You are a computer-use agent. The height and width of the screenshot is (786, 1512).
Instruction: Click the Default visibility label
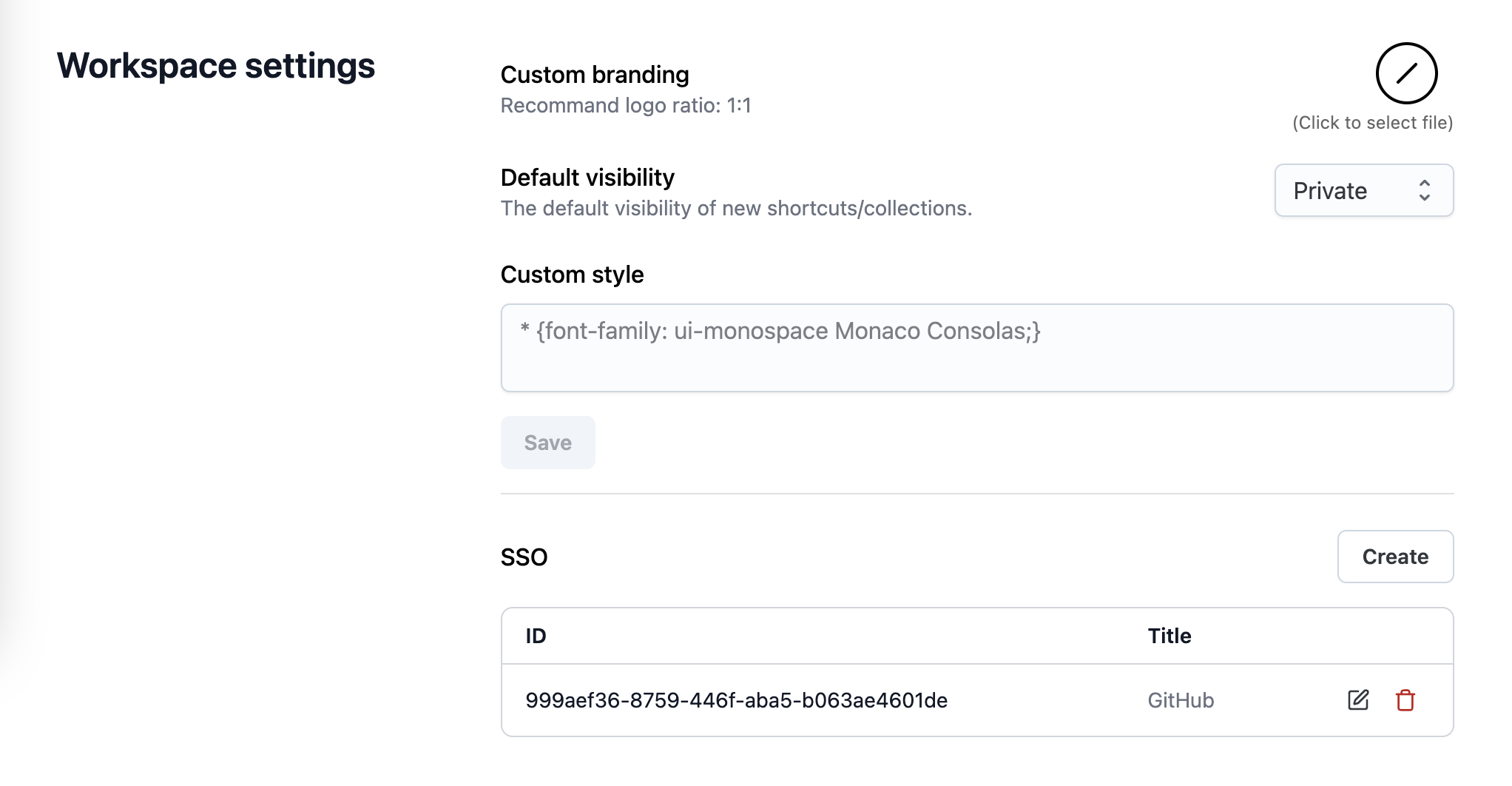tap(587, 178)
